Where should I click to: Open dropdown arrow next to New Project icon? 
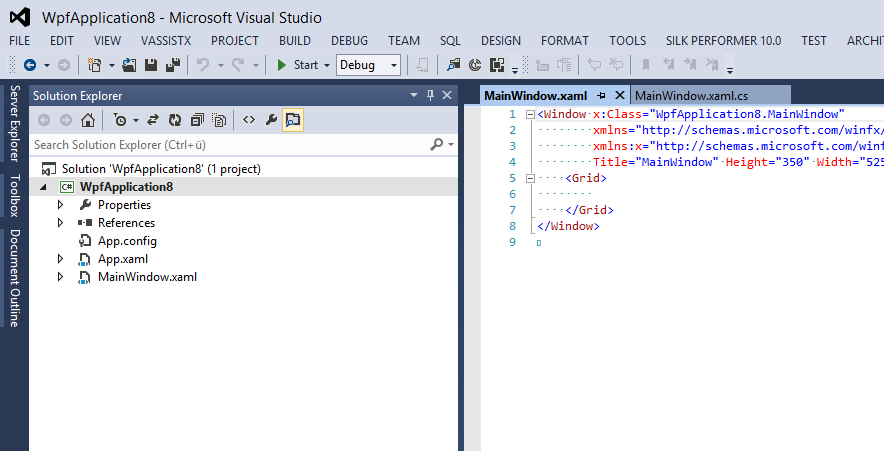coord(111,65)
